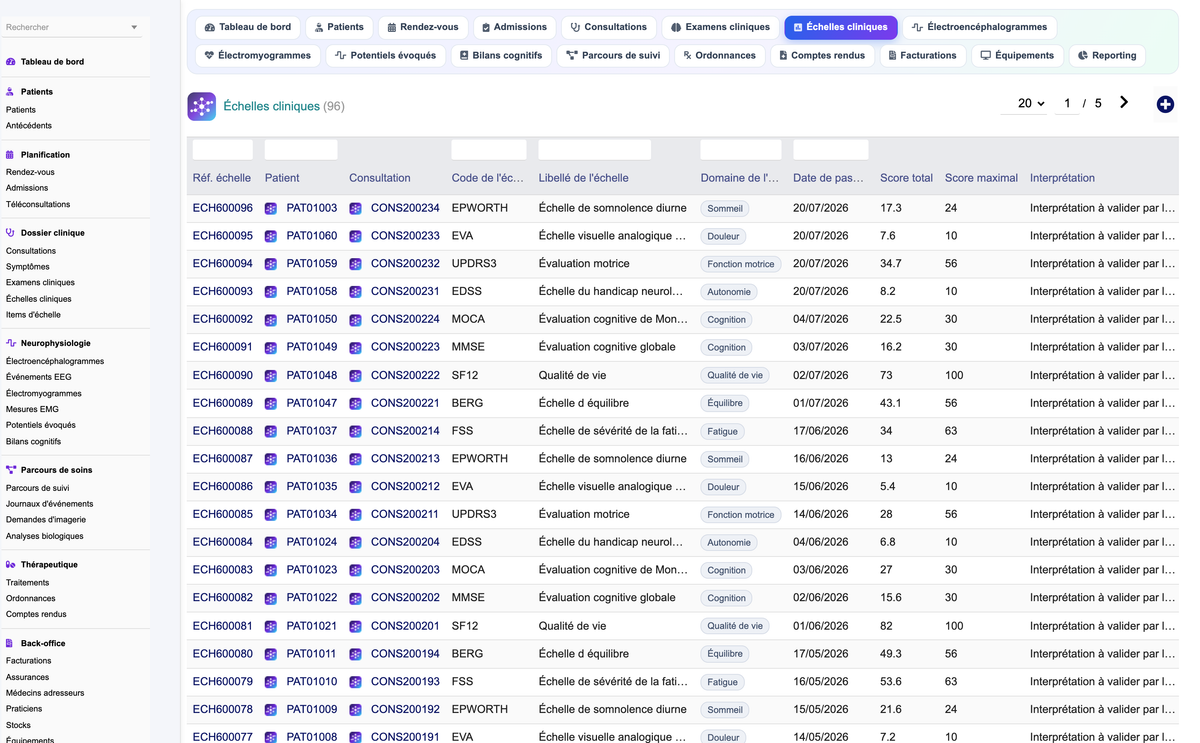This screenshot has width=1200, height=743.
Task: Click the add new échelle plus icon
Action: pyautogui.click(x=1165, y=104)
